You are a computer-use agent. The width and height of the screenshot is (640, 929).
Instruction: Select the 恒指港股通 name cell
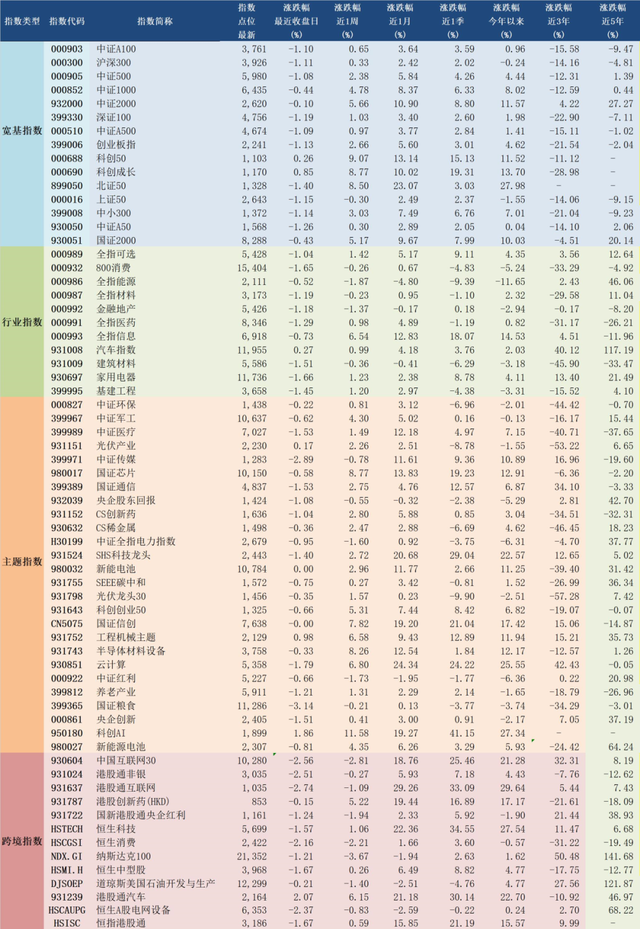[121, 923]
